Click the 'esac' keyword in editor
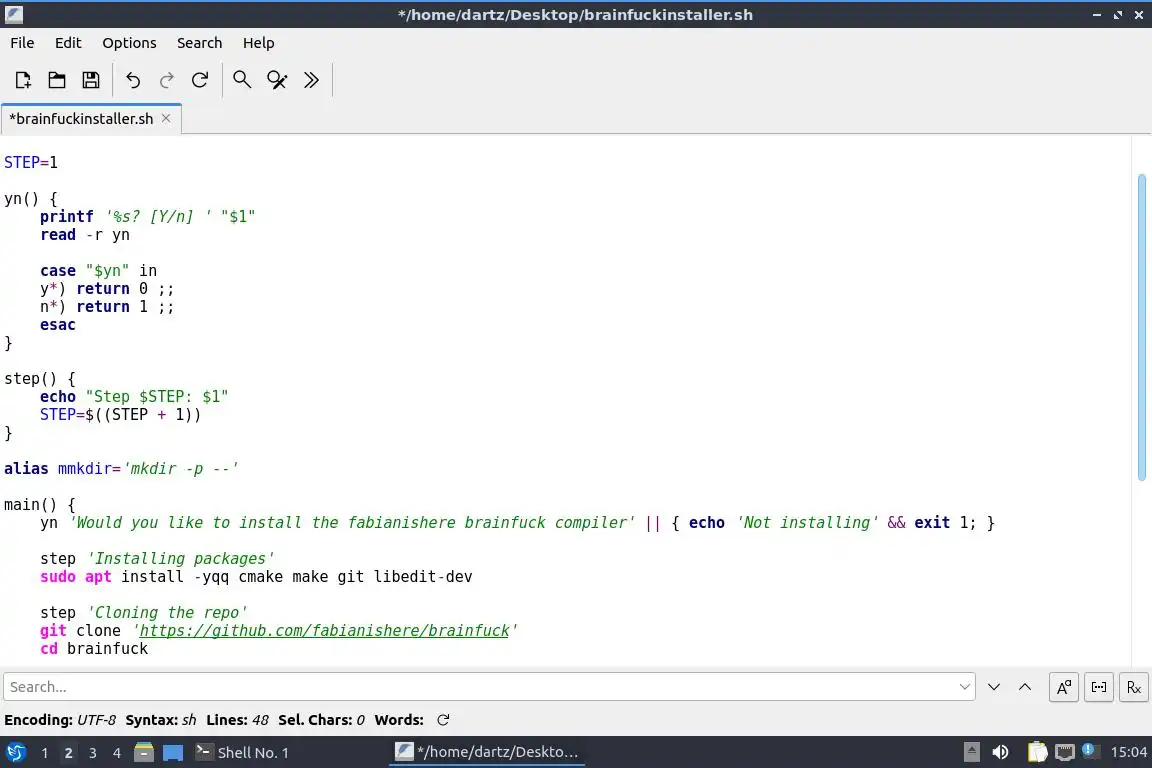This screenshot has width=1152, height=768. [x=58, y=325]
